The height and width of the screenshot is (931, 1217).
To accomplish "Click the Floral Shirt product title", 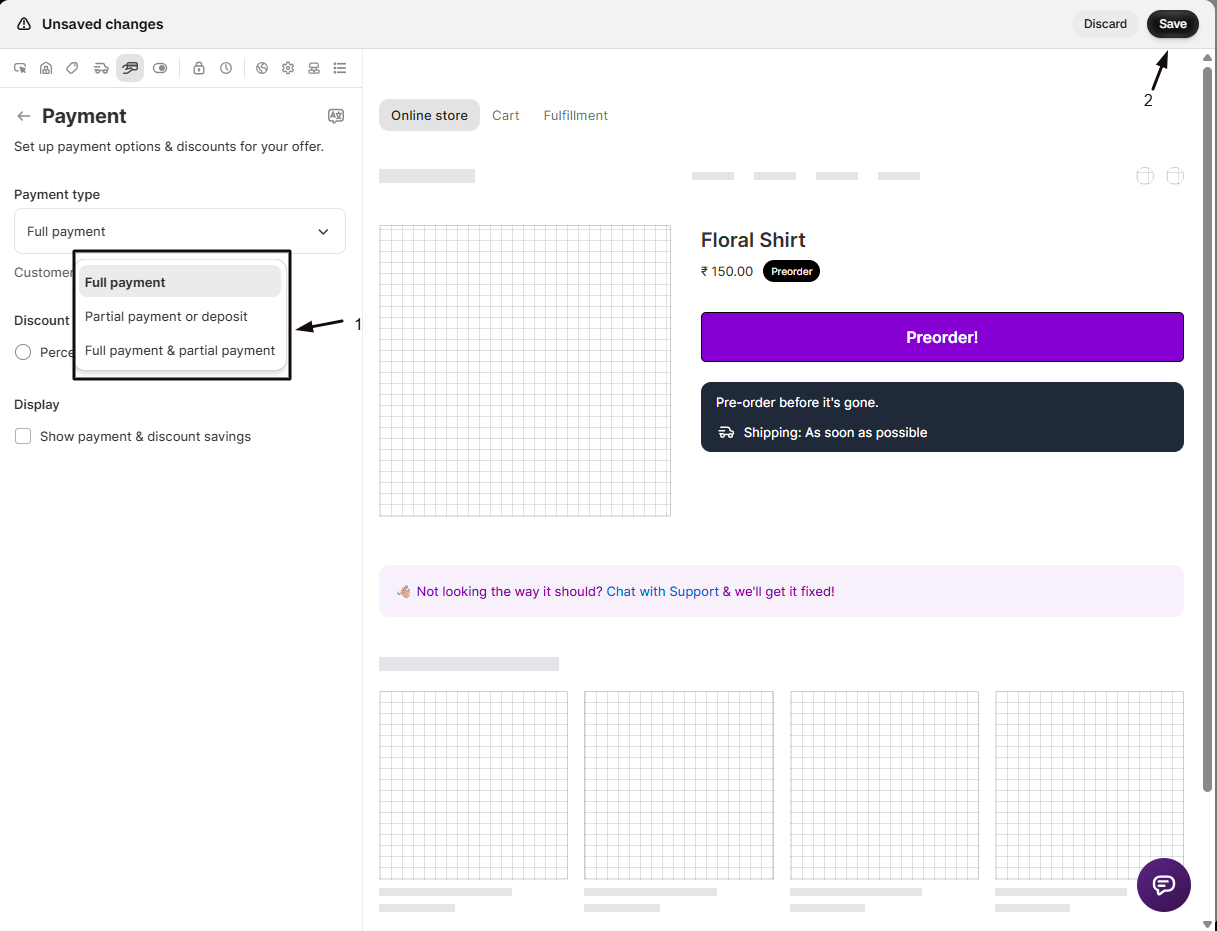I will 753,240.
